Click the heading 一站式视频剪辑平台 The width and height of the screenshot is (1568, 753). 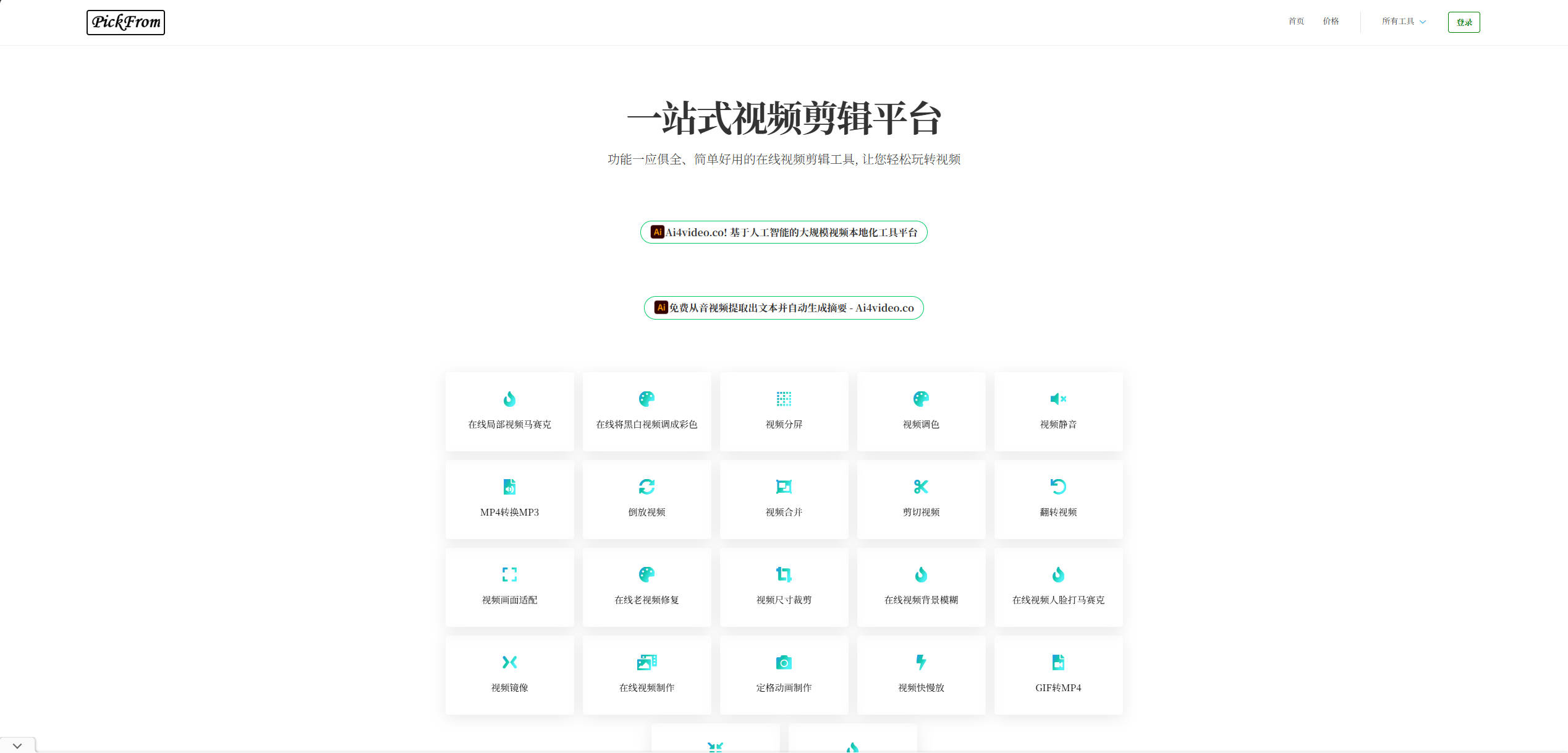point(784,118)
